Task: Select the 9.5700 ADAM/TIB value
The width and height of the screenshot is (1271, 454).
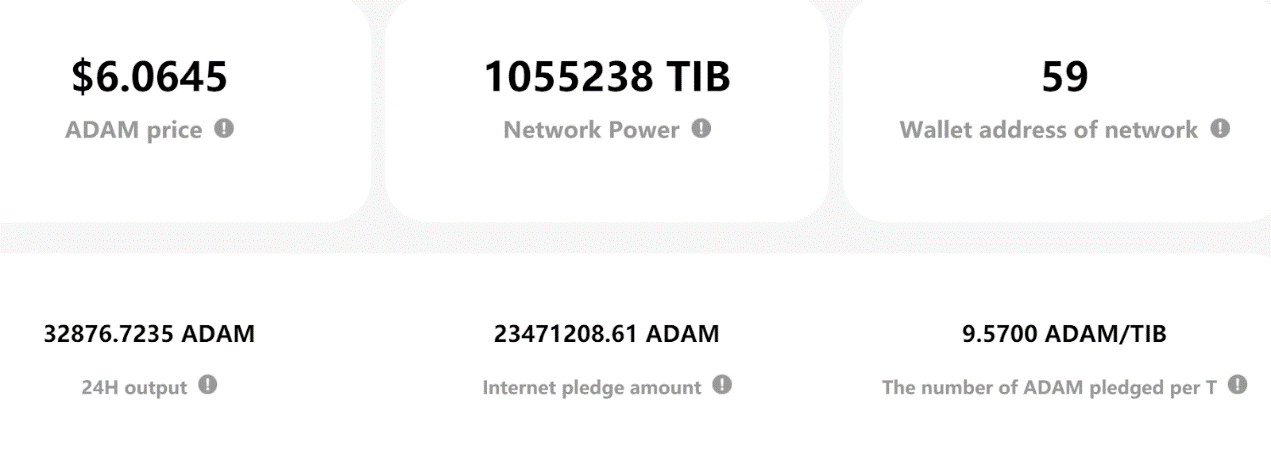Action: tap(1064, 334)
